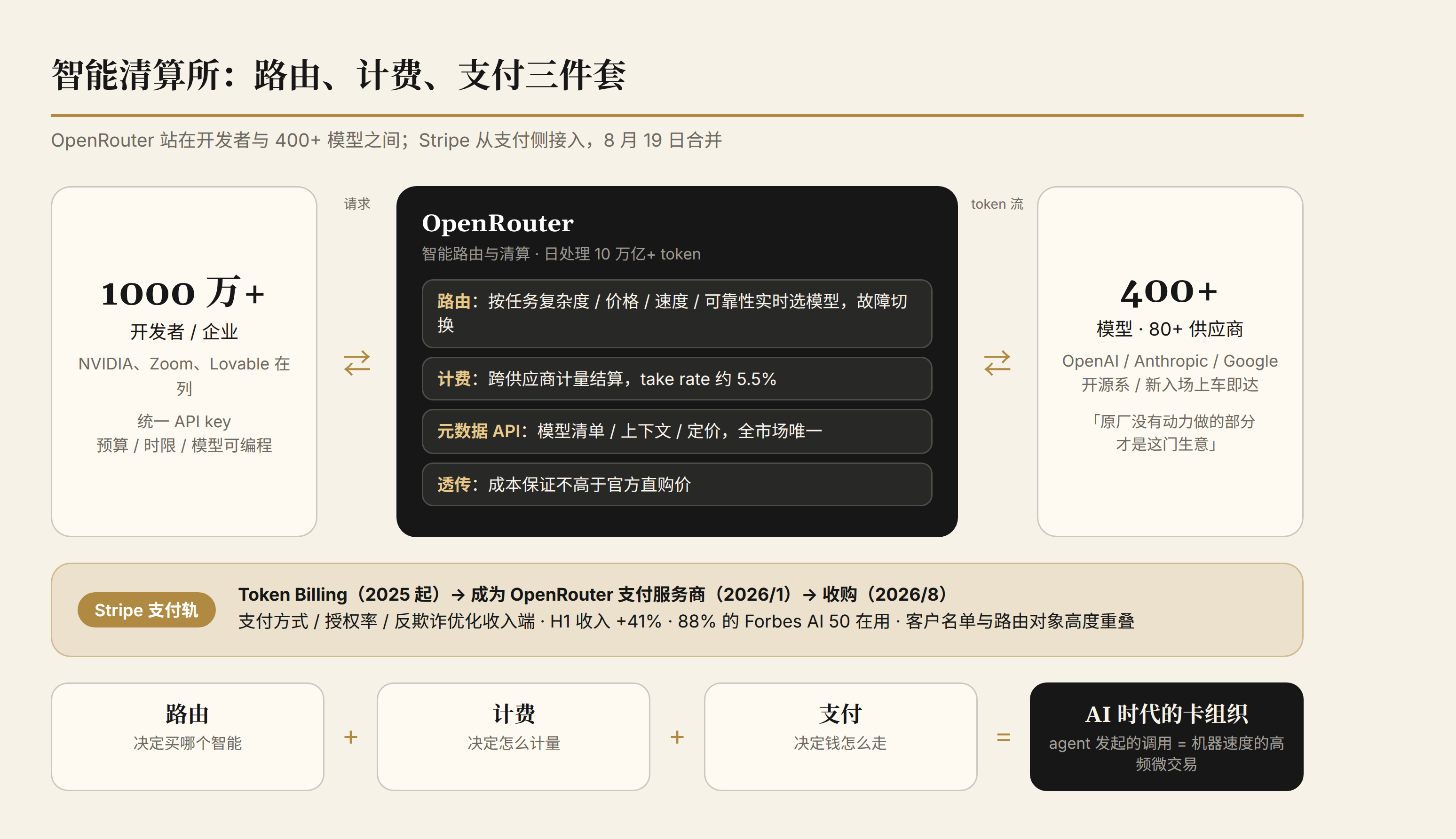Viewport: 1456px width, 839px height.
Task: Select the Stripe 支付轨 pill badge
Action: point(146,610)
